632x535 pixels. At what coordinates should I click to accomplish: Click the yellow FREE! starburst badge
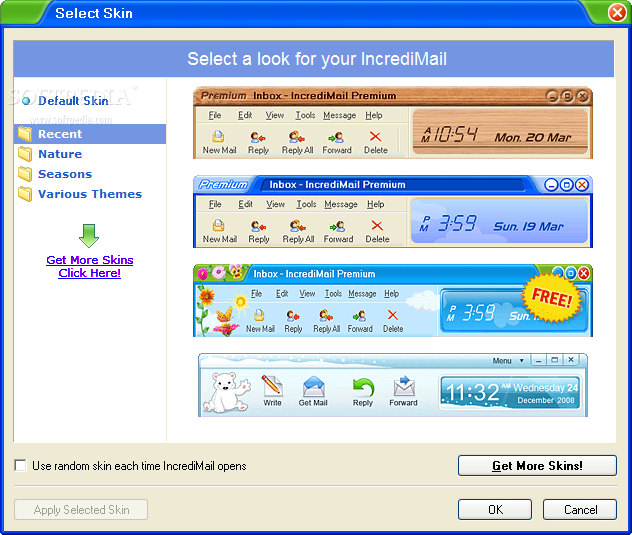[x=552, y=298]
